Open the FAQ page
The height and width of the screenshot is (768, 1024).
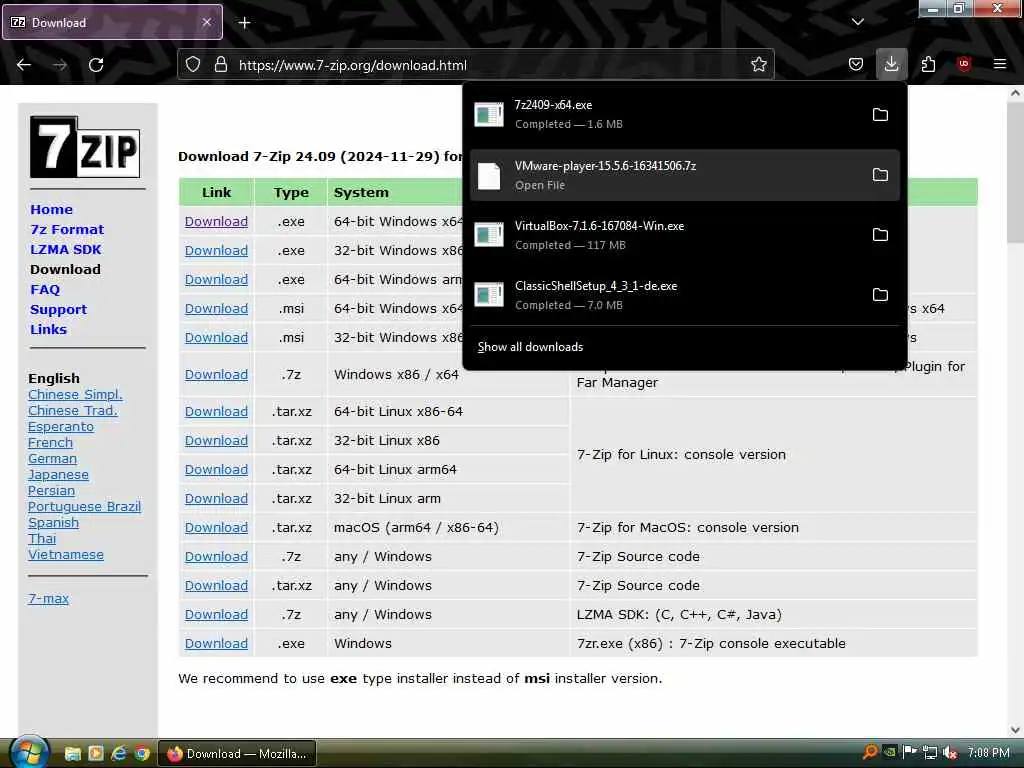point(44,289)
